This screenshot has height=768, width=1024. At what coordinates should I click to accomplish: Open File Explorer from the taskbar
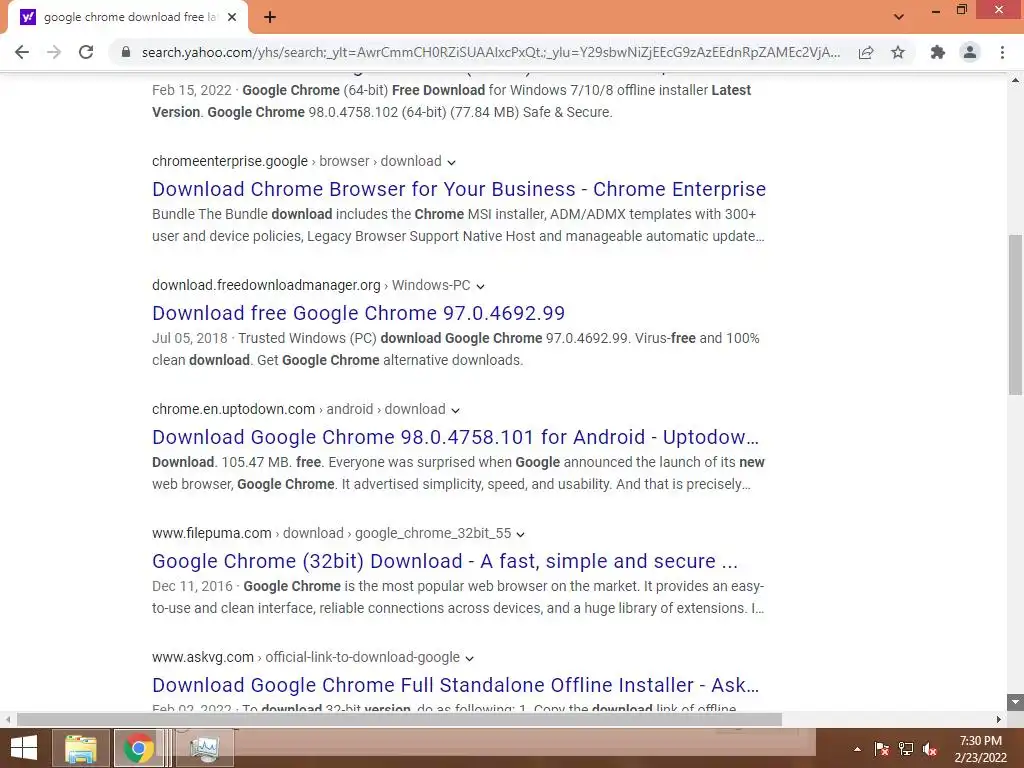[x=81, y=748]
